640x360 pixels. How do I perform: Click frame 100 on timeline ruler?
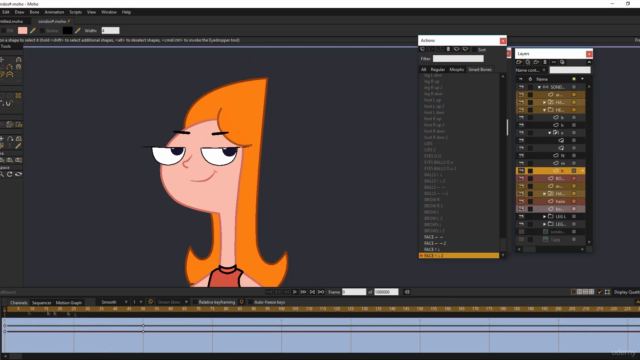[281, 309]
